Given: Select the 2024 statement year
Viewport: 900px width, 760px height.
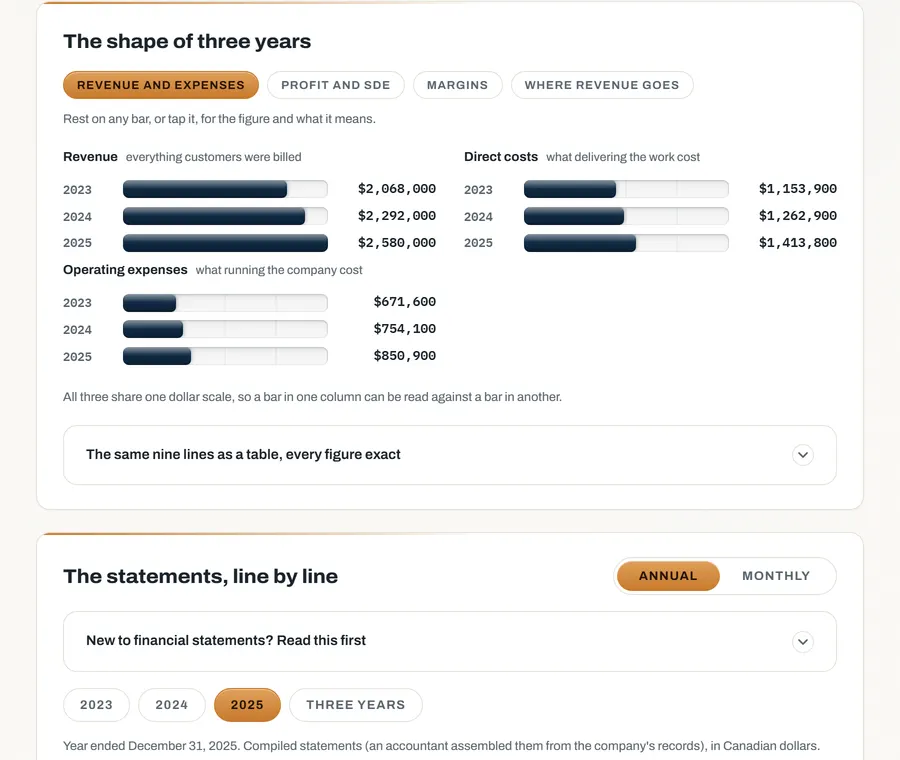Looking at the screenshot, I should point(172,705).
